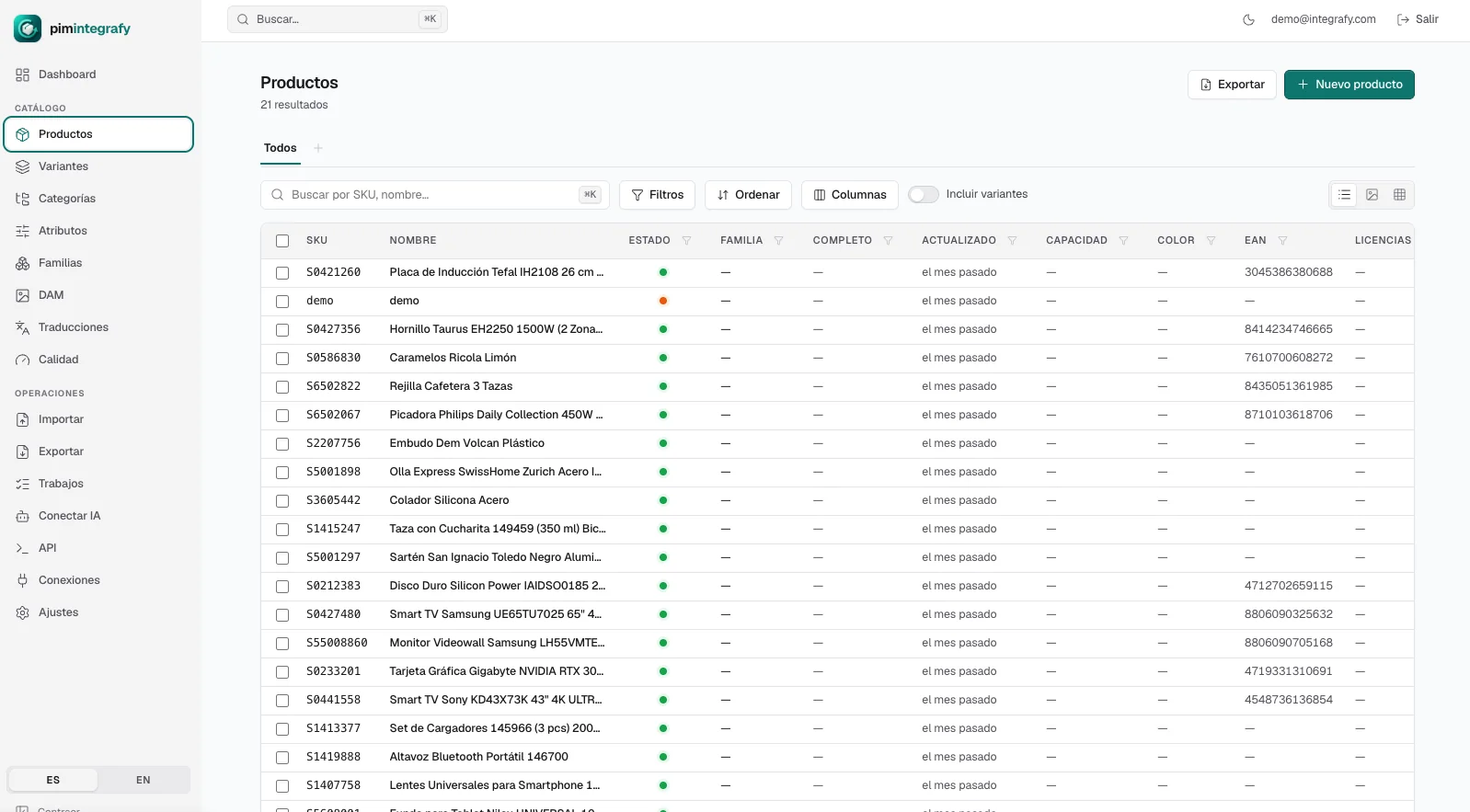
Task: Select checkbox for SKU S0421260
Action: 282,273
